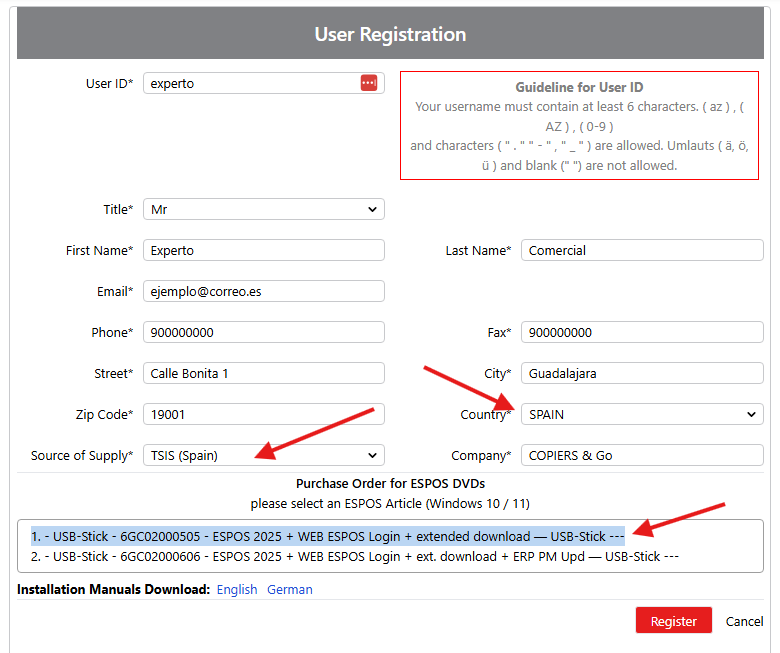Click the City input containing Guadalajara
Image resolution: width=780 pixels, height=653 pixels.
point(641,373)
